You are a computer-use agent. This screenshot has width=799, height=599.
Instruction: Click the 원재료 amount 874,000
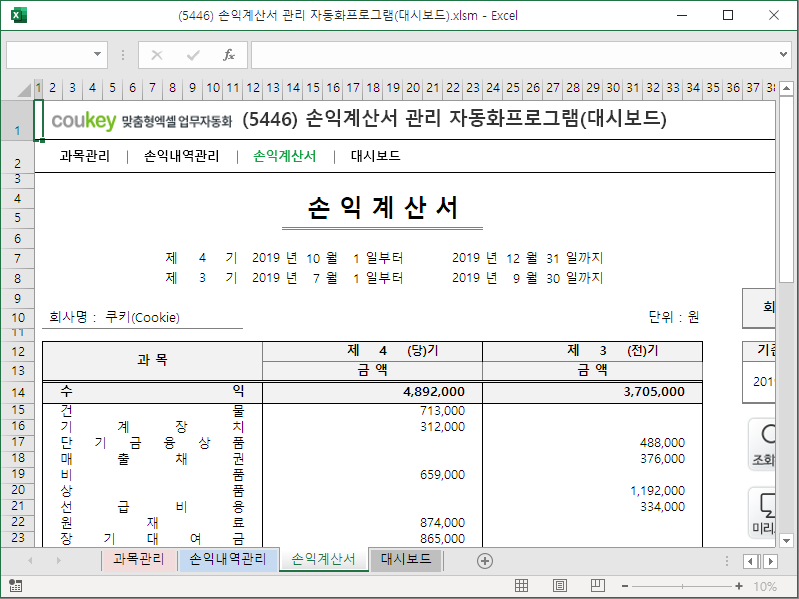pyautogui.click(x=442, y=523)
